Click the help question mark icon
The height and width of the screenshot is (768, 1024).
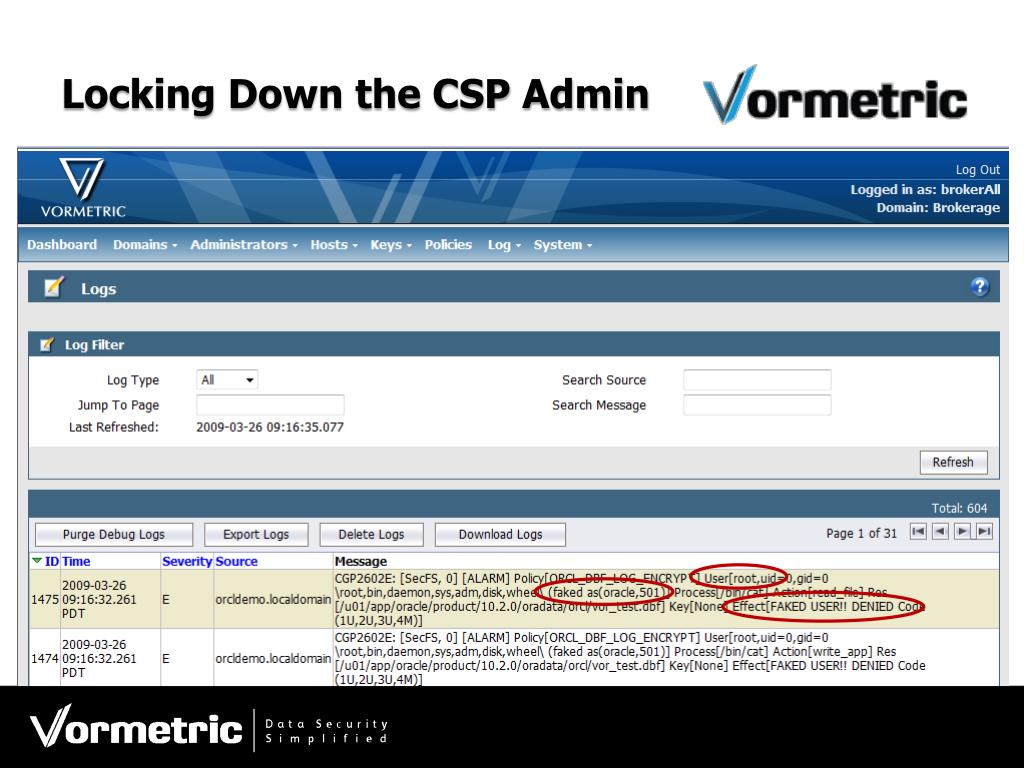click(979, 287)
